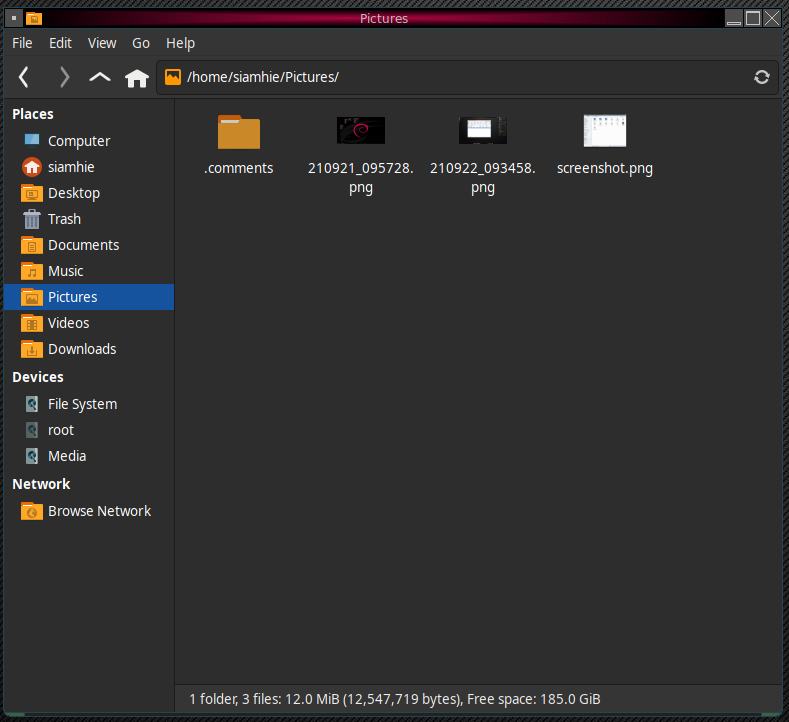The width and height of the screenshot is (789, 722).
Task: Click the Music label in sidebar
Action: coord(65,271)
